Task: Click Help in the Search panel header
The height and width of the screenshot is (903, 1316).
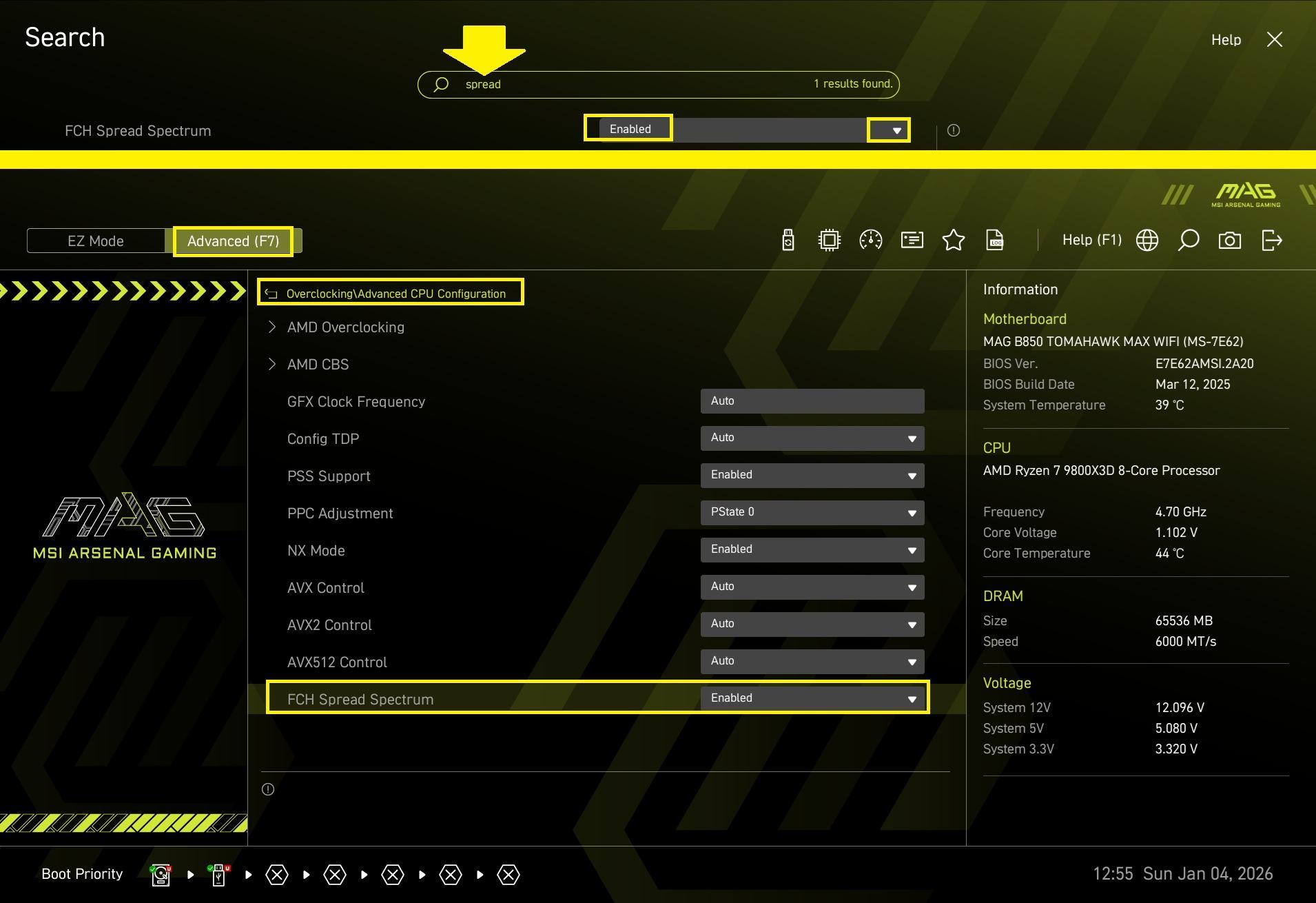Action: [1226, 40]
